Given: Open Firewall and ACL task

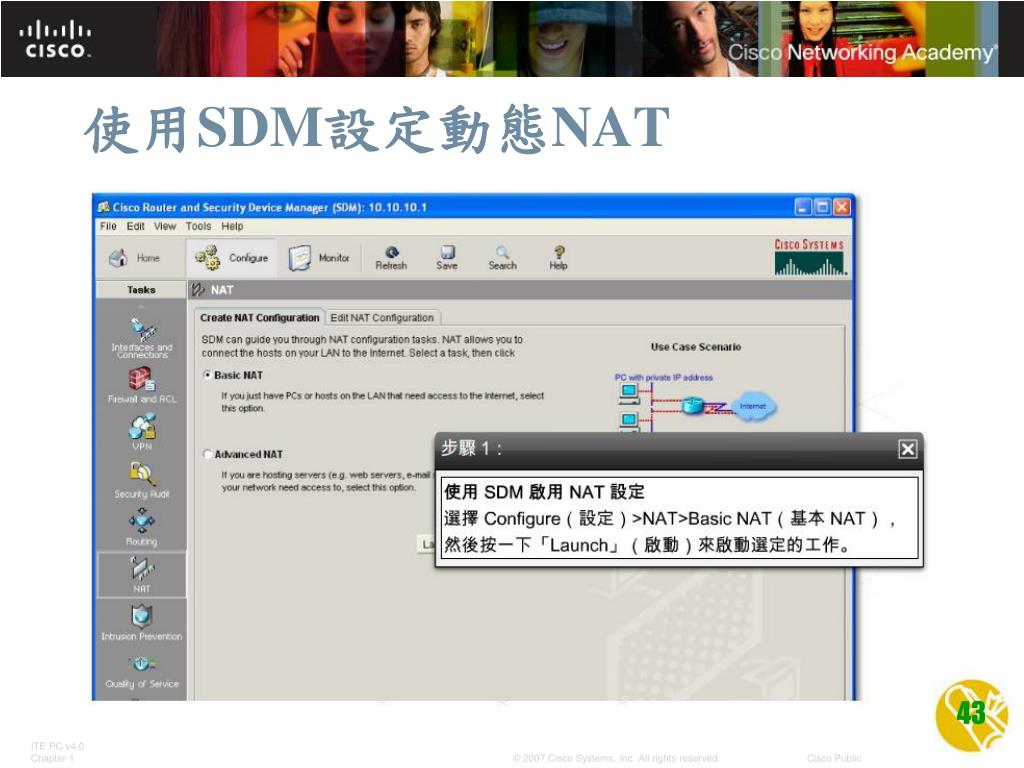Looking at the screenshot, I should click(142, 385).
